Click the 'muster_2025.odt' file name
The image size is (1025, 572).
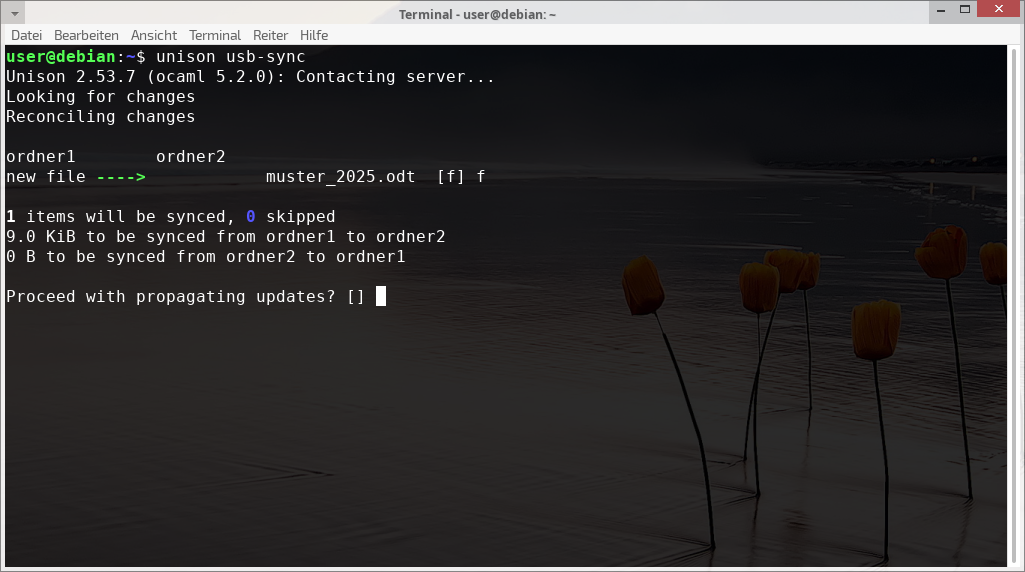pos(341,177)
